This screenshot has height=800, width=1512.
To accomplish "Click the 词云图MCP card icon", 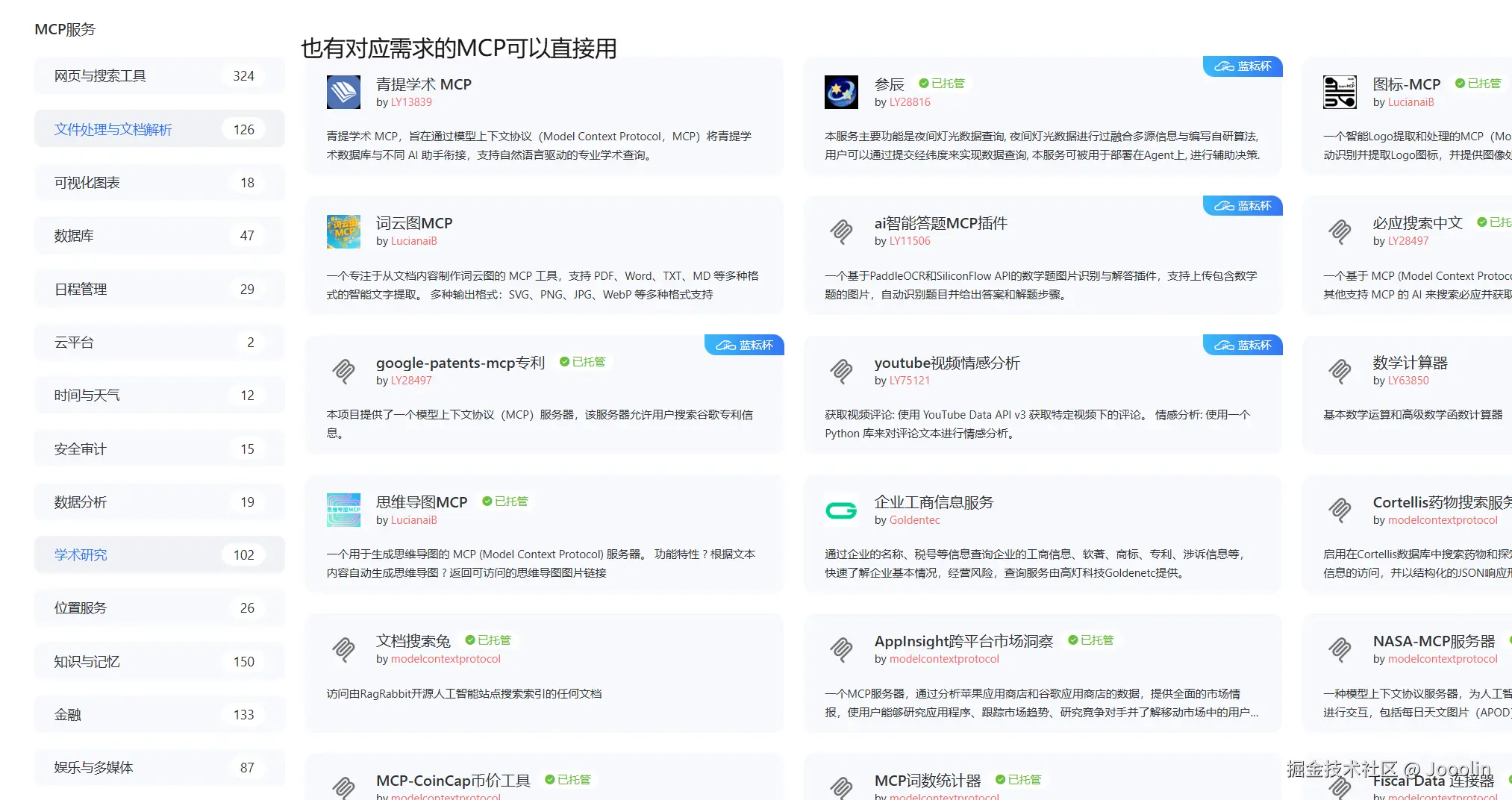I will [343, 231].
